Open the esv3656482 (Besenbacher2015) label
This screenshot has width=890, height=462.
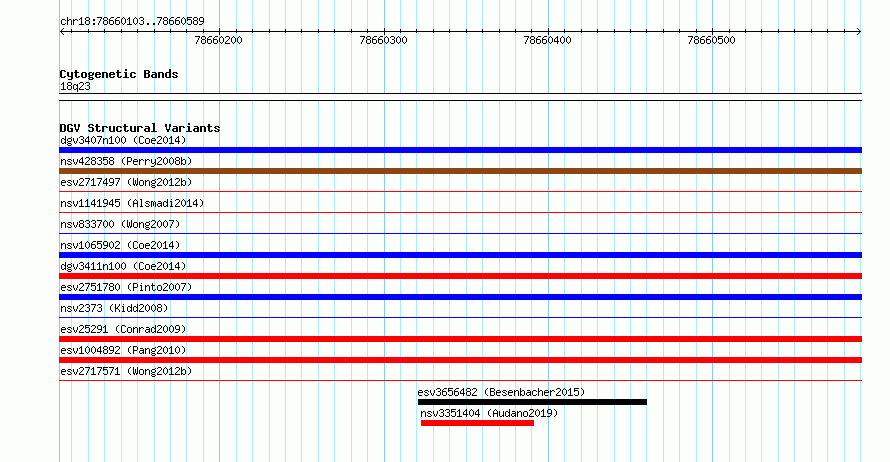pos(501,392)
